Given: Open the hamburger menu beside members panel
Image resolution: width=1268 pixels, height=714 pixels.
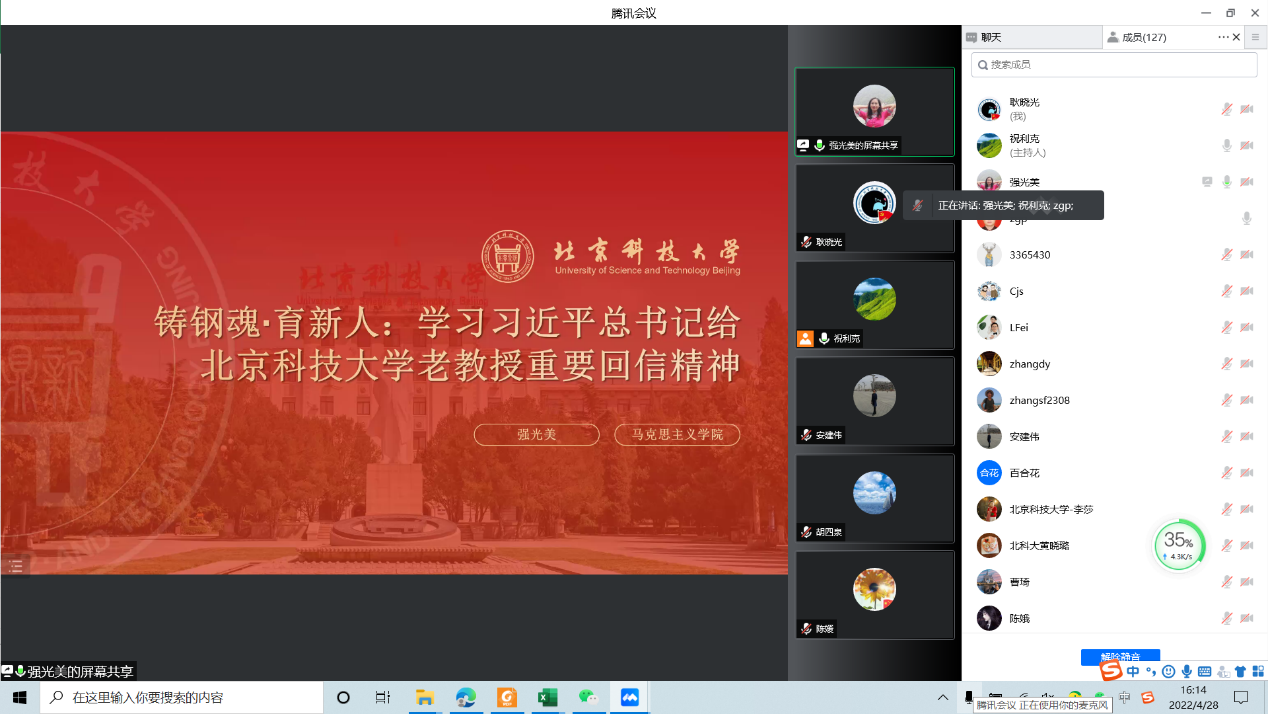Looking at the screenshot, I should 1256,36.
